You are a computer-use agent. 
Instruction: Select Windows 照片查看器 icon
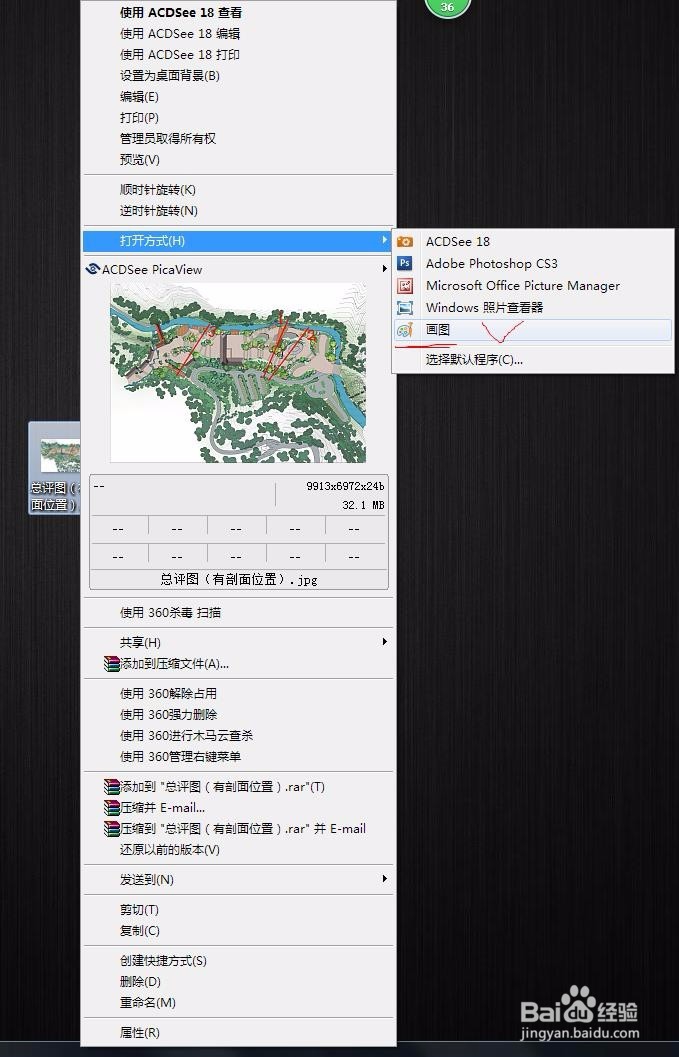coord(405,307)
